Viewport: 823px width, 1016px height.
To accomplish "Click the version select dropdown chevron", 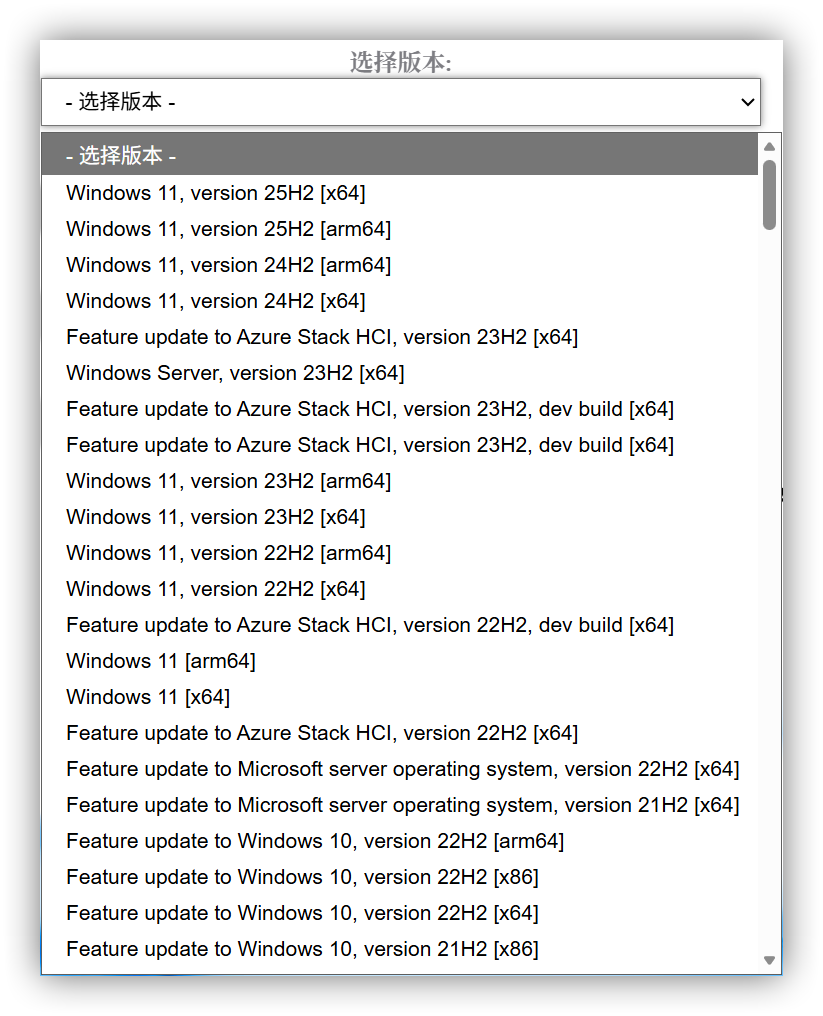I will click(x=746, y=102).
